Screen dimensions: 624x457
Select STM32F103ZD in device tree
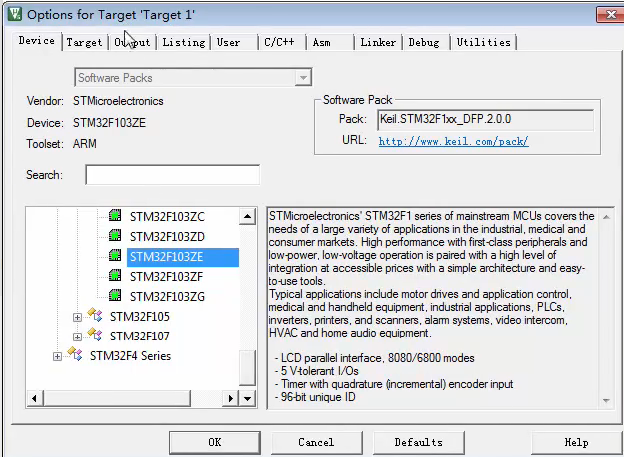[167, 237]
